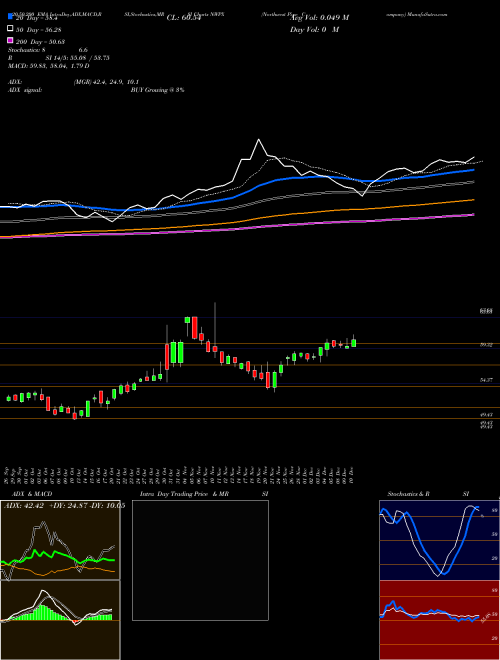Open the empty intraday trading price panel
The image size is (500, 660).
[200, 560]
